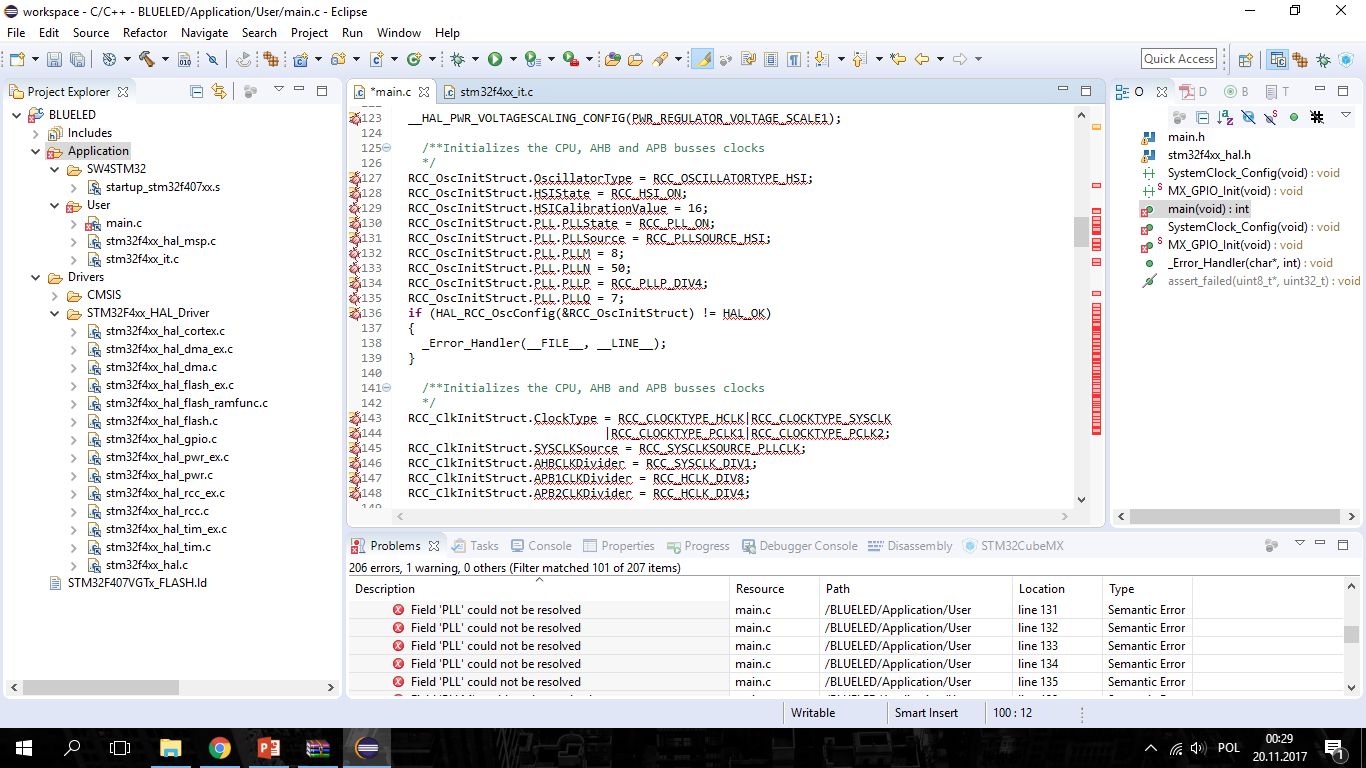Open the Debug perspective icon
Screen dimensions: 1366x768
(1322, 59)
